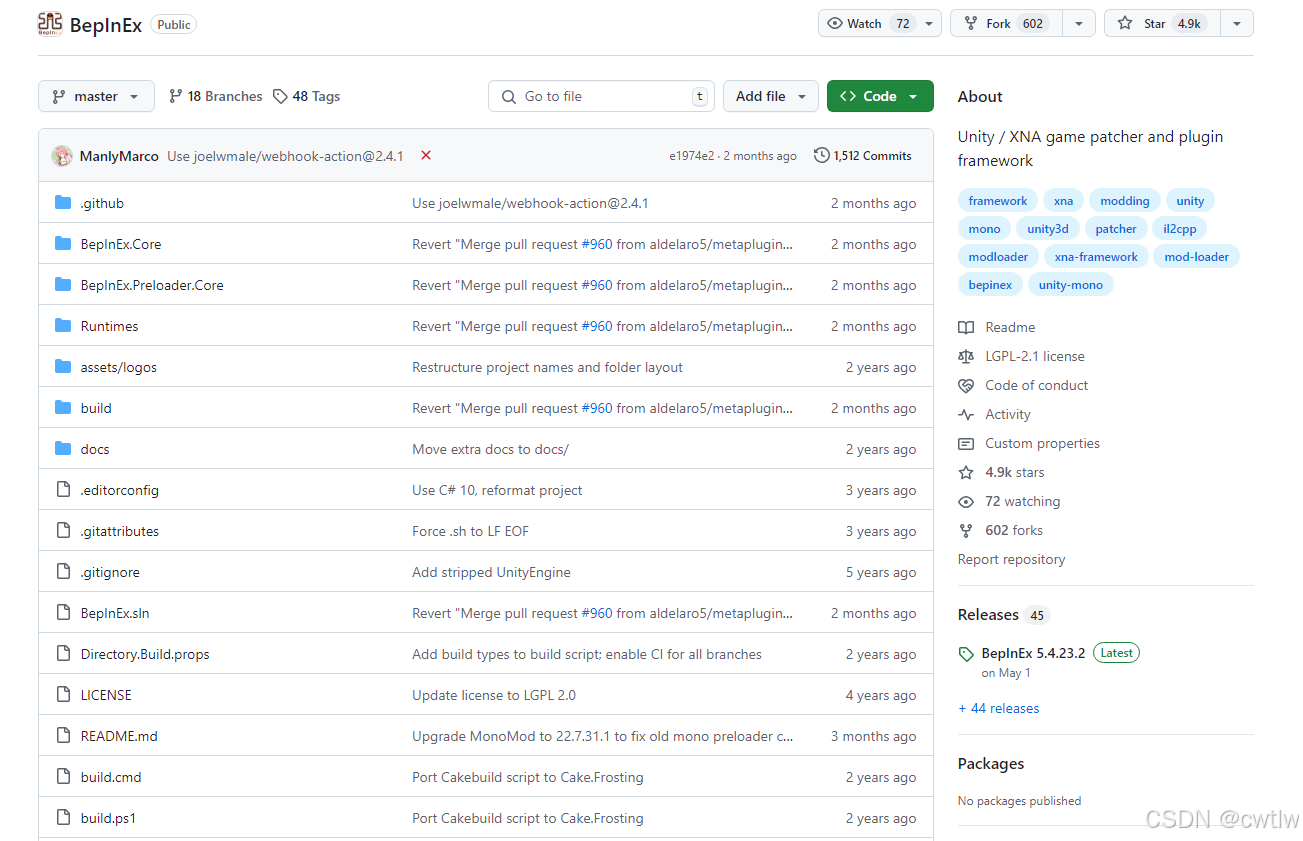
Task: Open the 48 Tags link
Action: point(306,96)
